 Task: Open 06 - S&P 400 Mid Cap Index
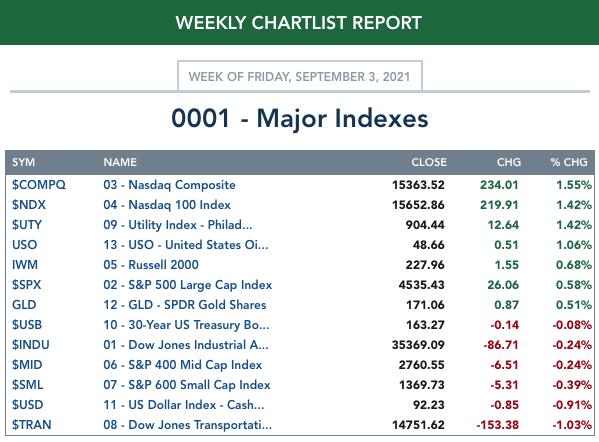click(183, 365)
